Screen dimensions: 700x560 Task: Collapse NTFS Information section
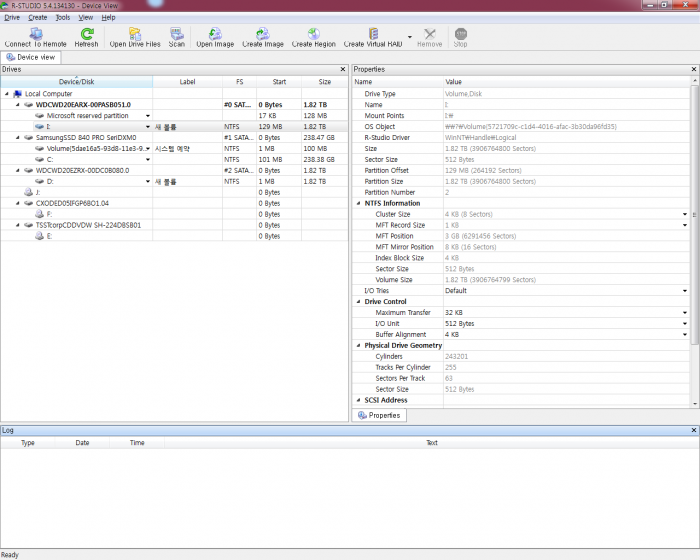[358, 203]
